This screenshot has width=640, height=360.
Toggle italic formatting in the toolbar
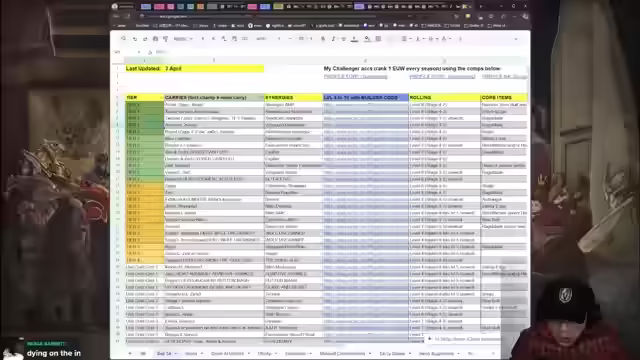click(x=333, y=39)
